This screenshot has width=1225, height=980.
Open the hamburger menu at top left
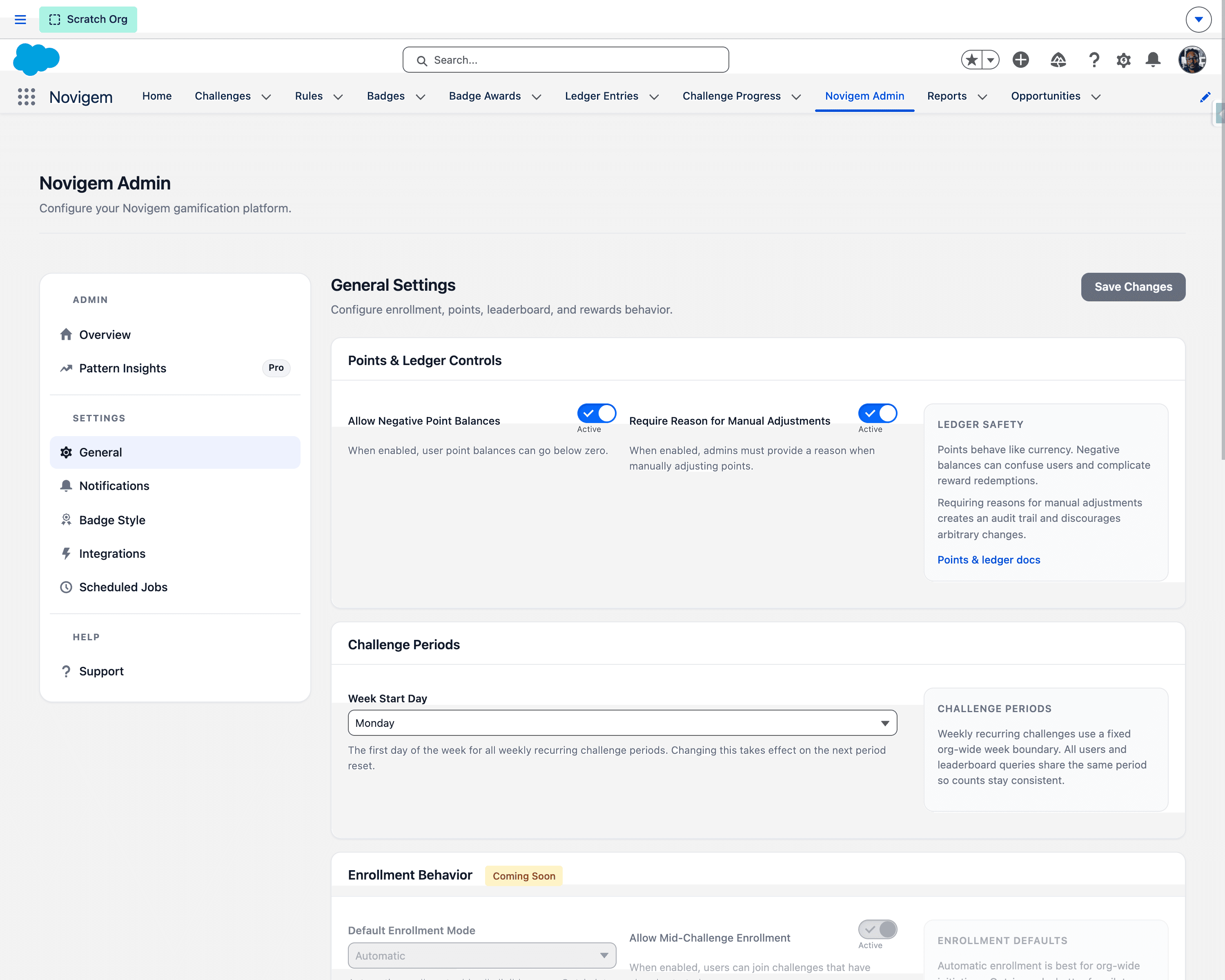pyautogui.click(x=20, y=19)
